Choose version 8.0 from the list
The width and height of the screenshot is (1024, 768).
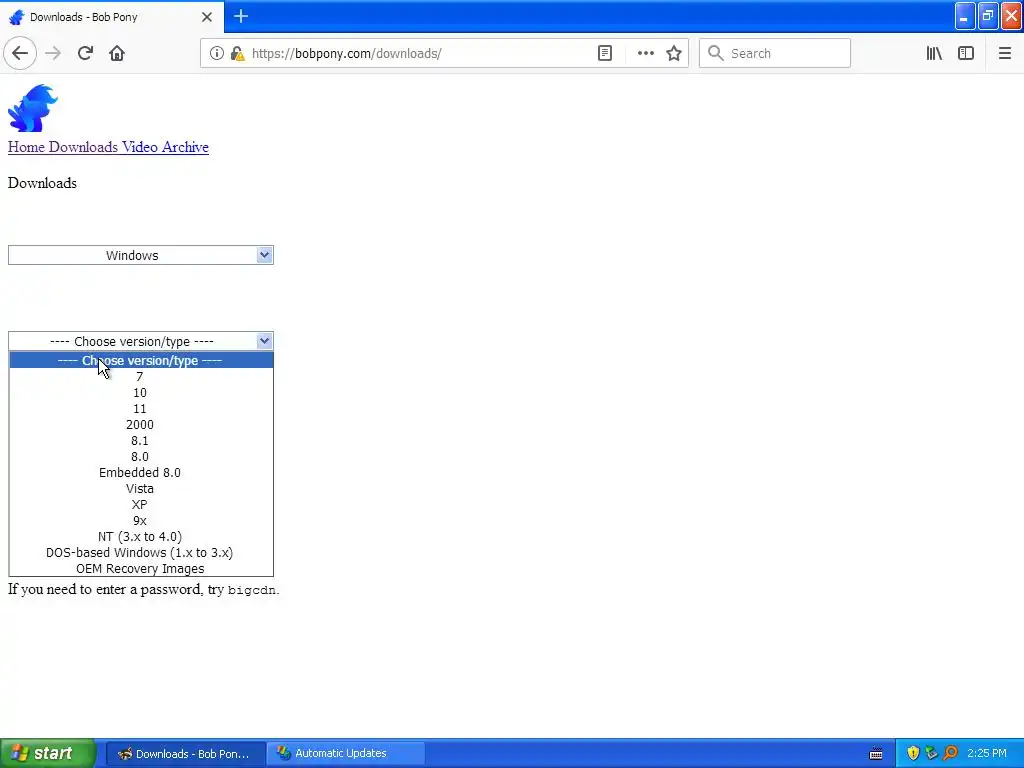(140, 456)
